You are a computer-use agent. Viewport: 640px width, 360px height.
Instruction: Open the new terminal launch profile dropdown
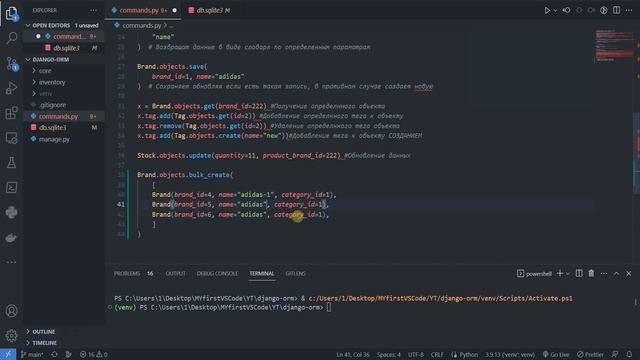pyautogui.click(x=567, y=274)
